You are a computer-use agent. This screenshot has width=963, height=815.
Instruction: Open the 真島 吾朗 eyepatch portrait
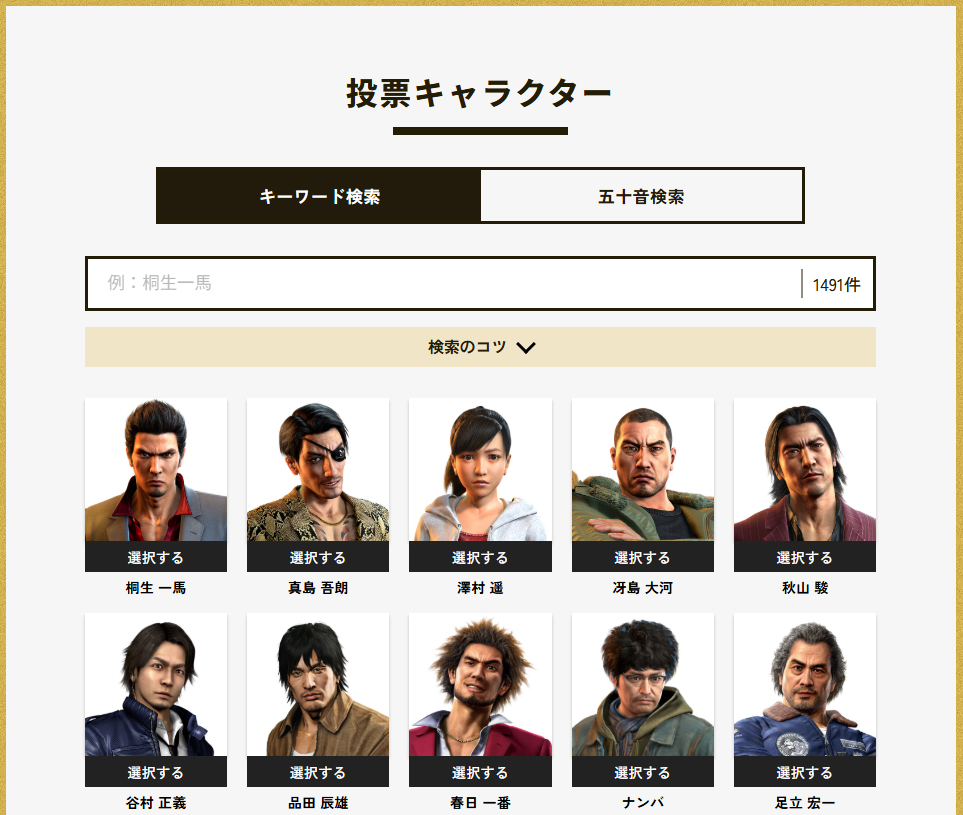point(318,470)
